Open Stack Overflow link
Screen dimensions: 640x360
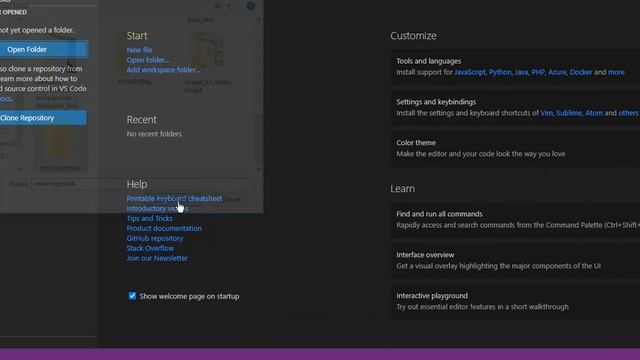150,248
